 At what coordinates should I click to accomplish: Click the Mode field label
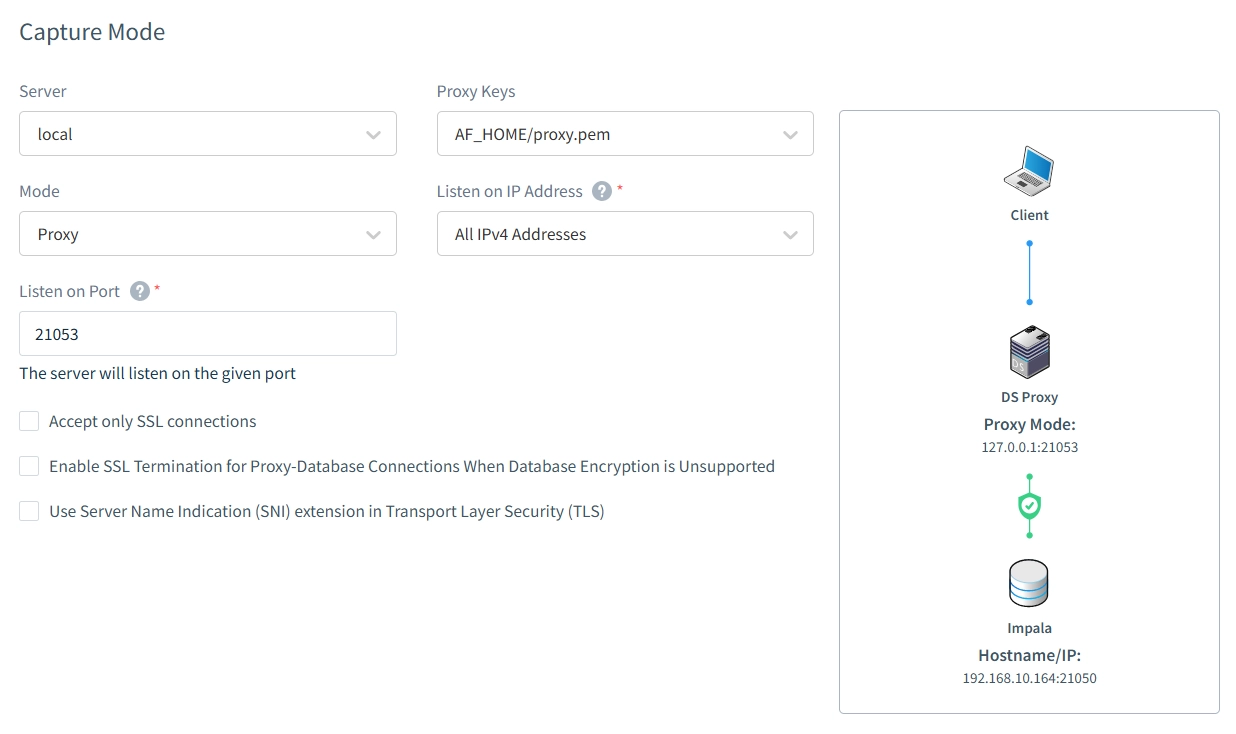tap(40, 191)
